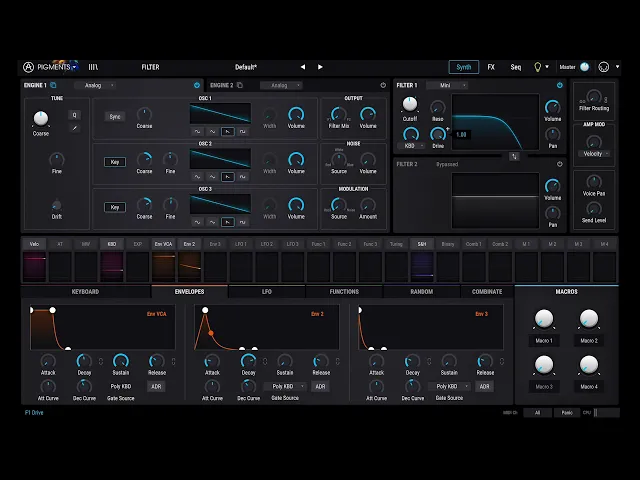Image resolution: width=640 pixels, height=480 pixels.
Task: Toggle Engine 1 power button
Action: [197, 85]
